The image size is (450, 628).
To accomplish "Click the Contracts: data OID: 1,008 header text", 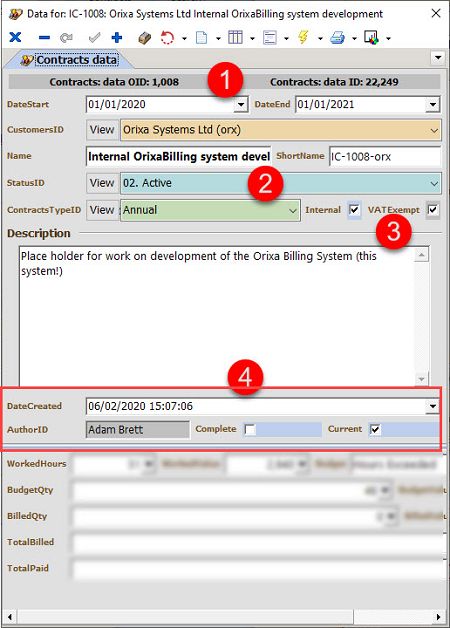I will pyautogui.click(x=114, y=82).
